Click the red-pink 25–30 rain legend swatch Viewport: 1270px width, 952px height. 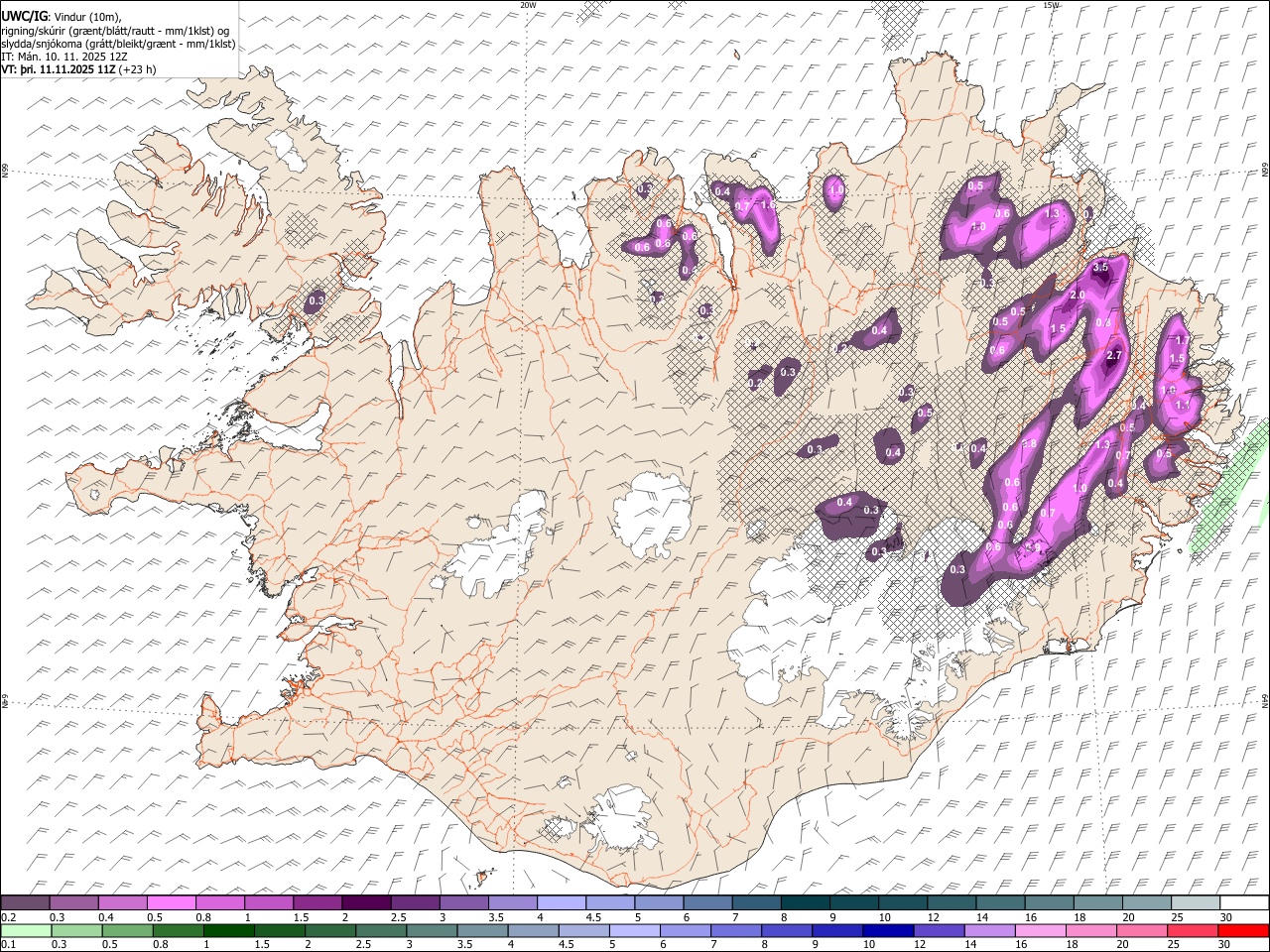point(1193,930)
